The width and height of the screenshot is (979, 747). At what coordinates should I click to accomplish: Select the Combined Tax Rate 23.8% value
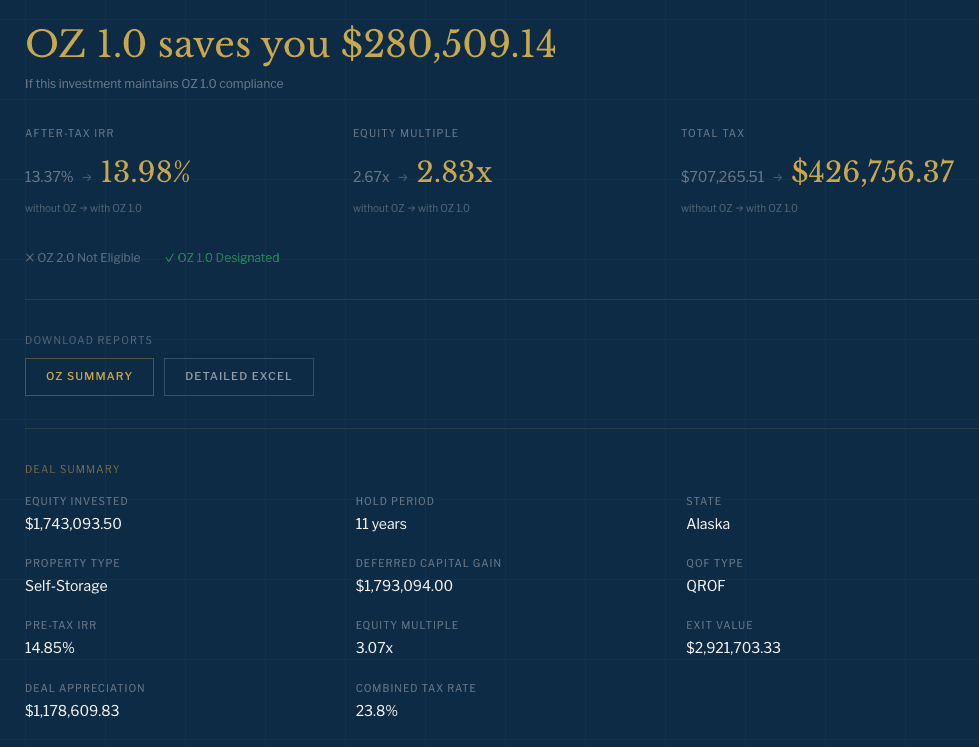coord(377,711)
